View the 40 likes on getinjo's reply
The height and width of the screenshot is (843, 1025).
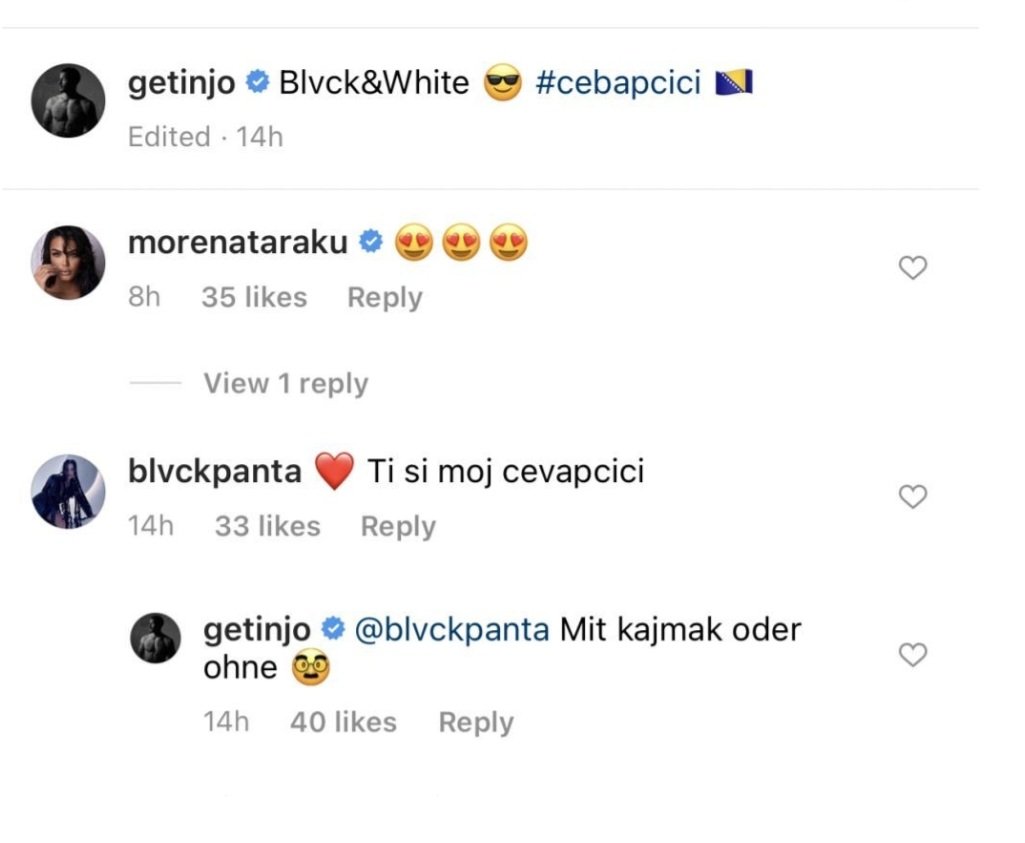coord(343,723)
